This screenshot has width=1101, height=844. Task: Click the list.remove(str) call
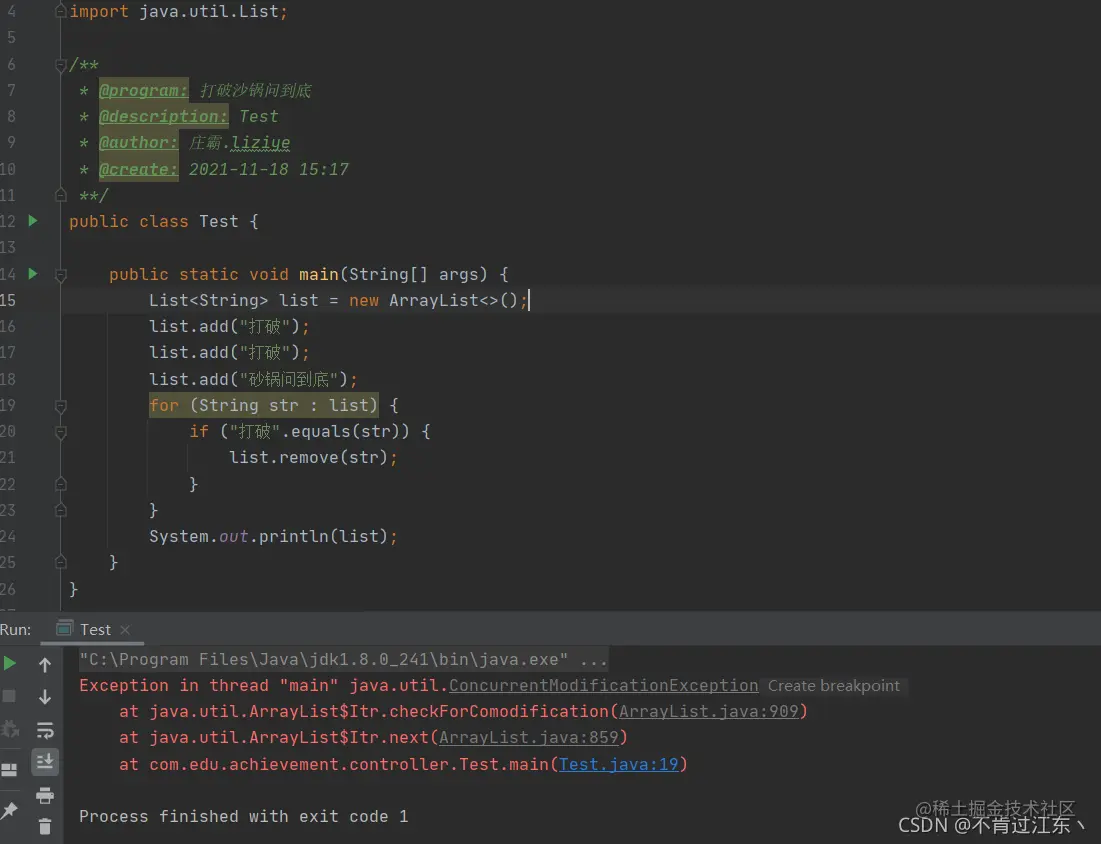pos(313,458)
